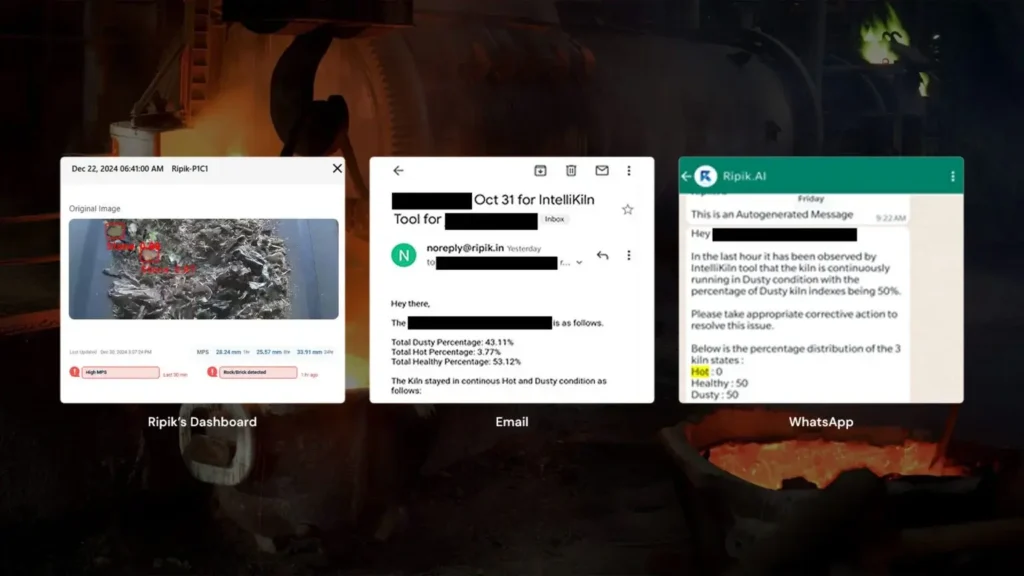Archive the IntelliKiln email
Screen dimensions: 1024x576
pyautogui.click(x=540, y=171)
